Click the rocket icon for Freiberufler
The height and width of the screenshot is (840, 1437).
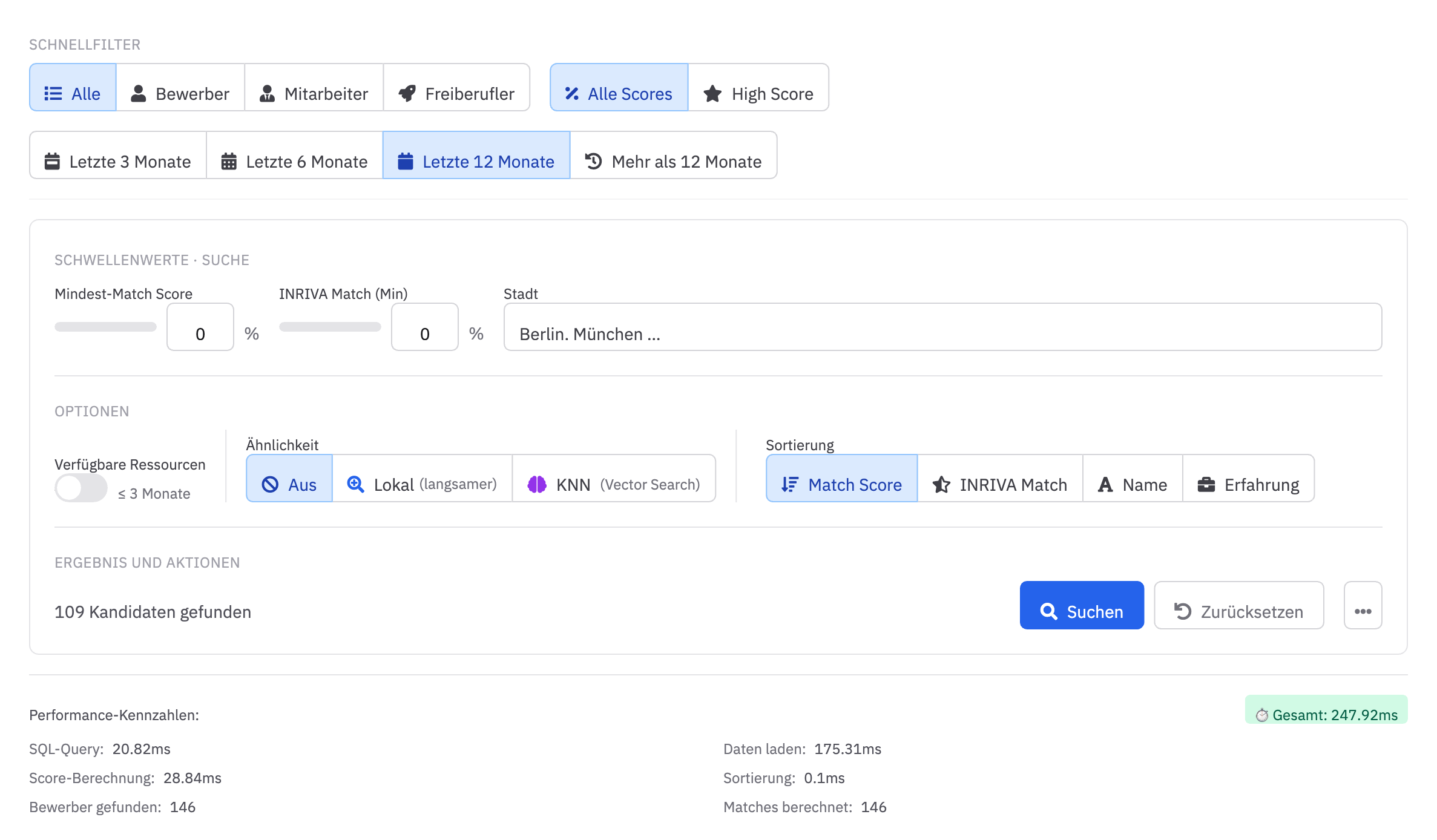tap(407, 93)
